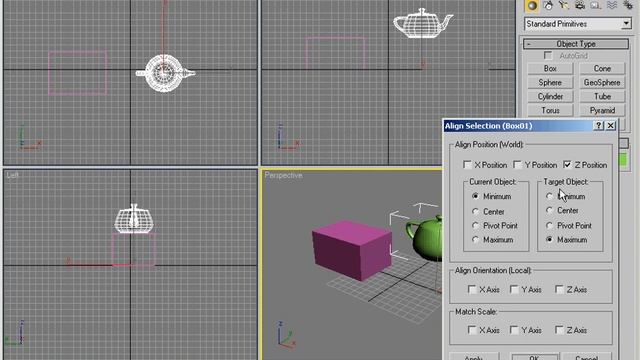Click the green object color swatch

(623, 160)
